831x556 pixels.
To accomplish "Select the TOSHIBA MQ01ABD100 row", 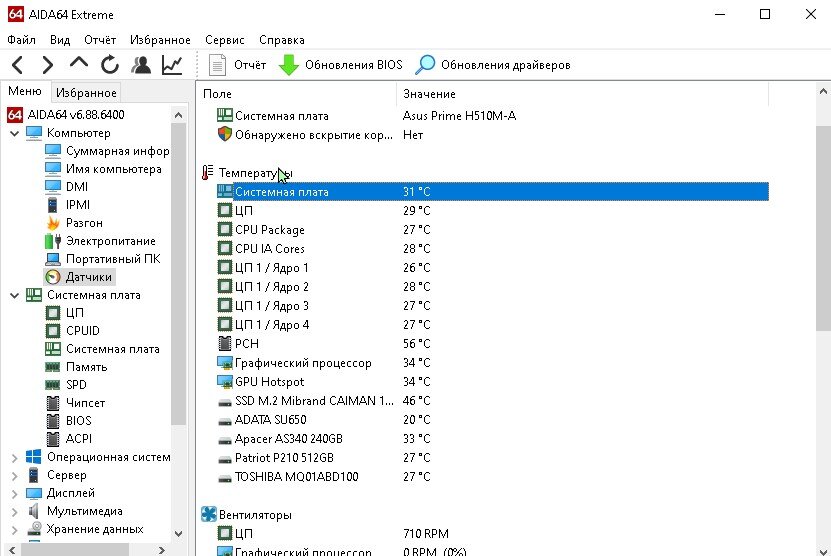I will (492, 477).
